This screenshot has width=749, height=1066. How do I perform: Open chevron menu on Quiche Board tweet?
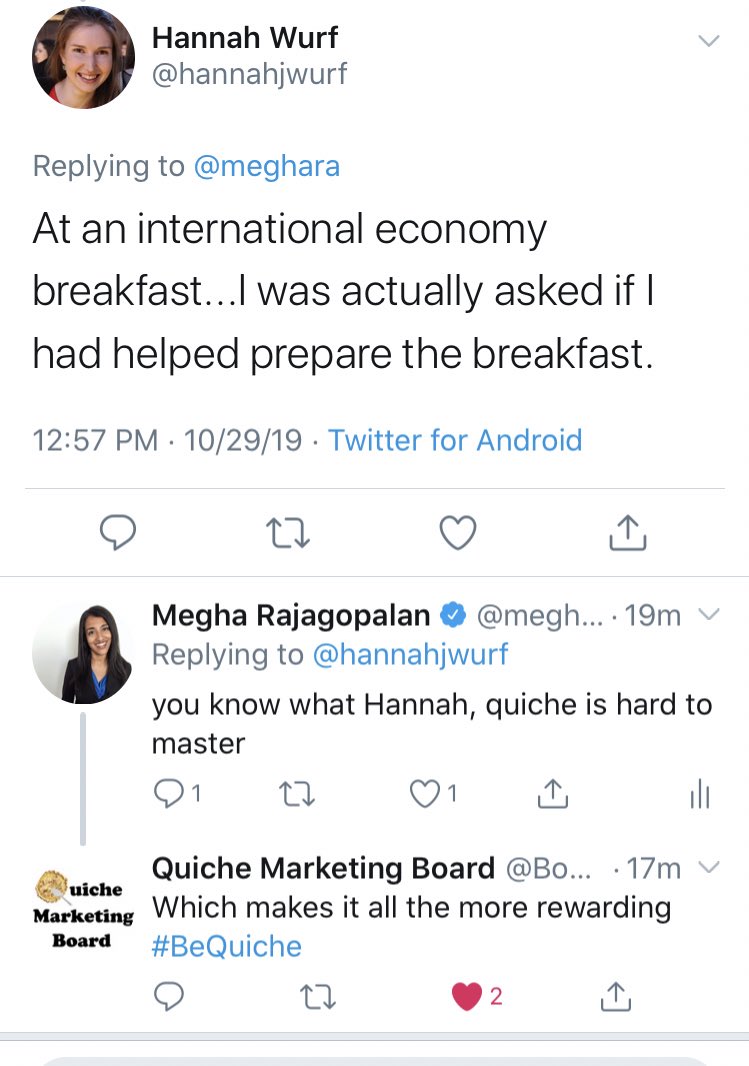tap(708, 867)
